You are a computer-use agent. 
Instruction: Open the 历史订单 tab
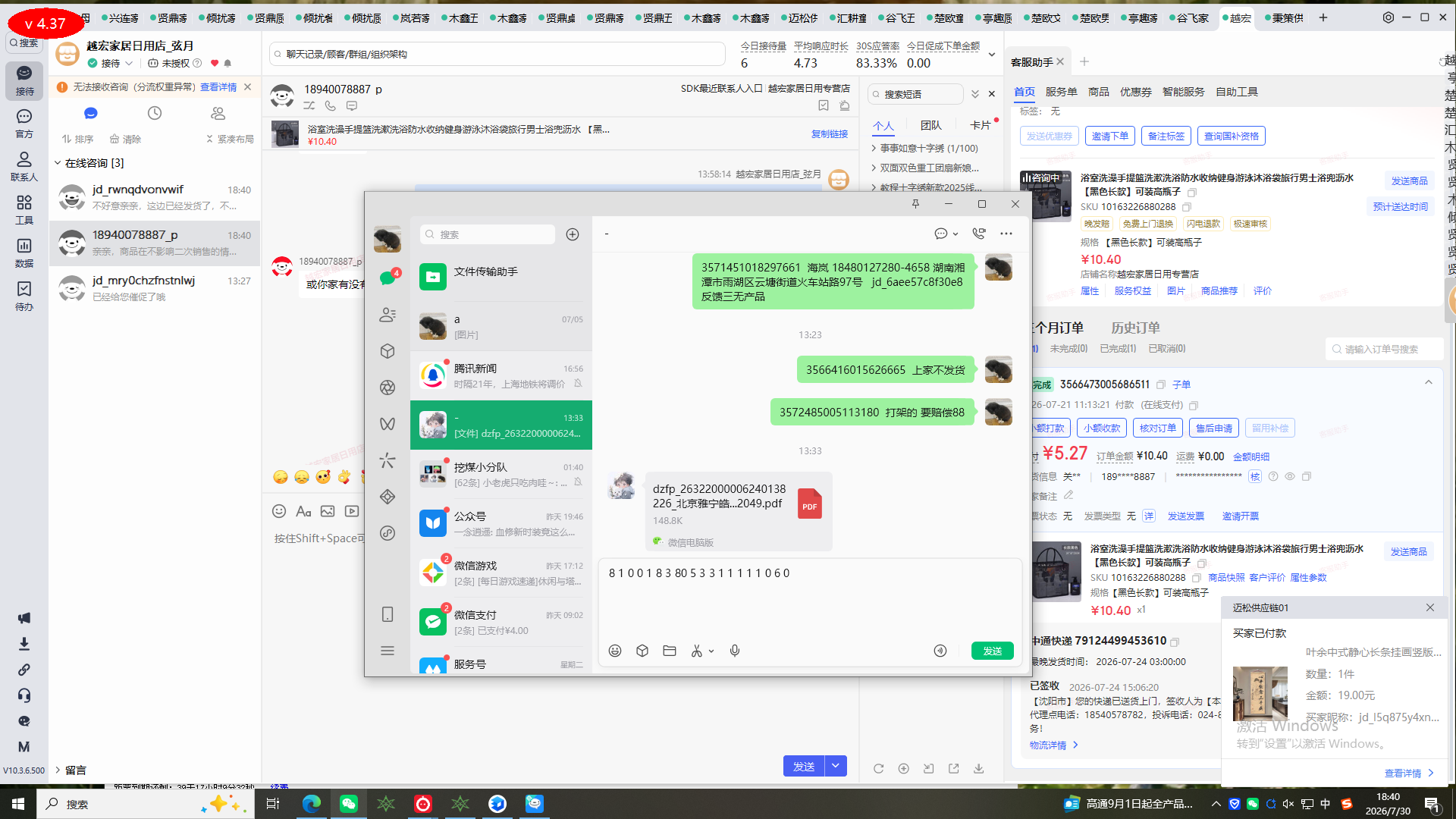[x=1135, y=328]
